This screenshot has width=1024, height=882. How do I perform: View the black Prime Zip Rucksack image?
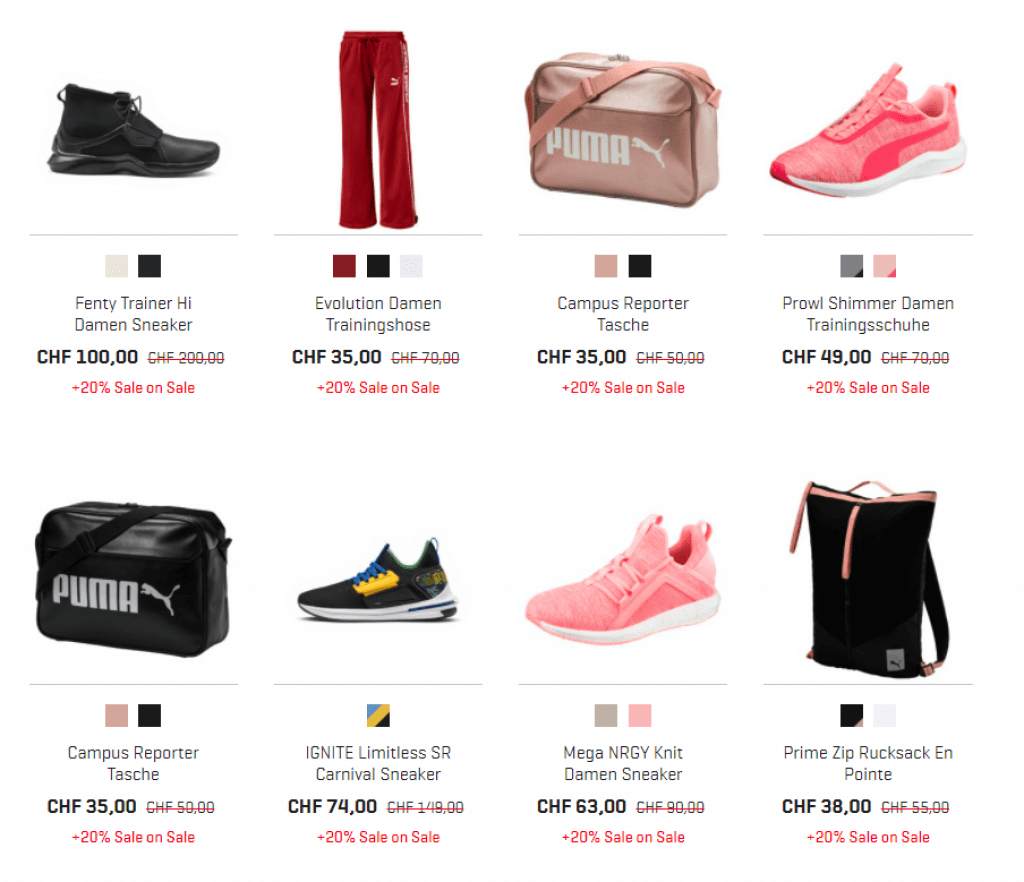pos(869,580)
